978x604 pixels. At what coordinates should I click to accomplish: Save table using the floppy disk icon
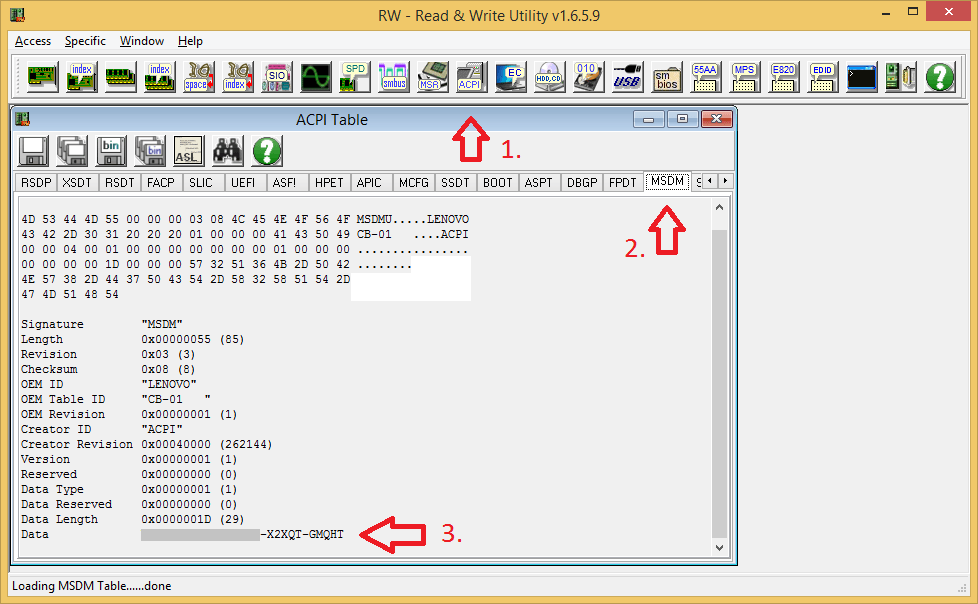click(x=34, y=151)
